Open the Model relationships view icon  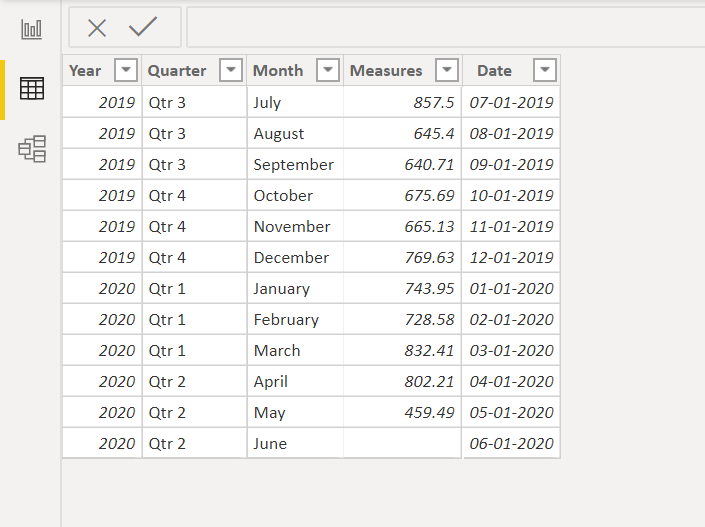point(31,149)
